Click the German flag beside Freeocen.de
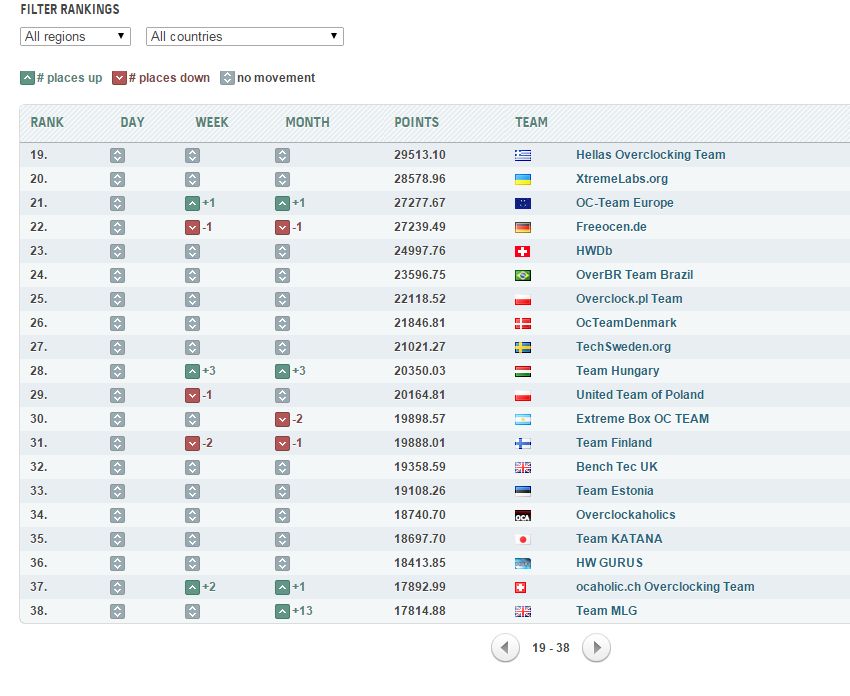Screen dimensions: 850x696 [523, 227]
